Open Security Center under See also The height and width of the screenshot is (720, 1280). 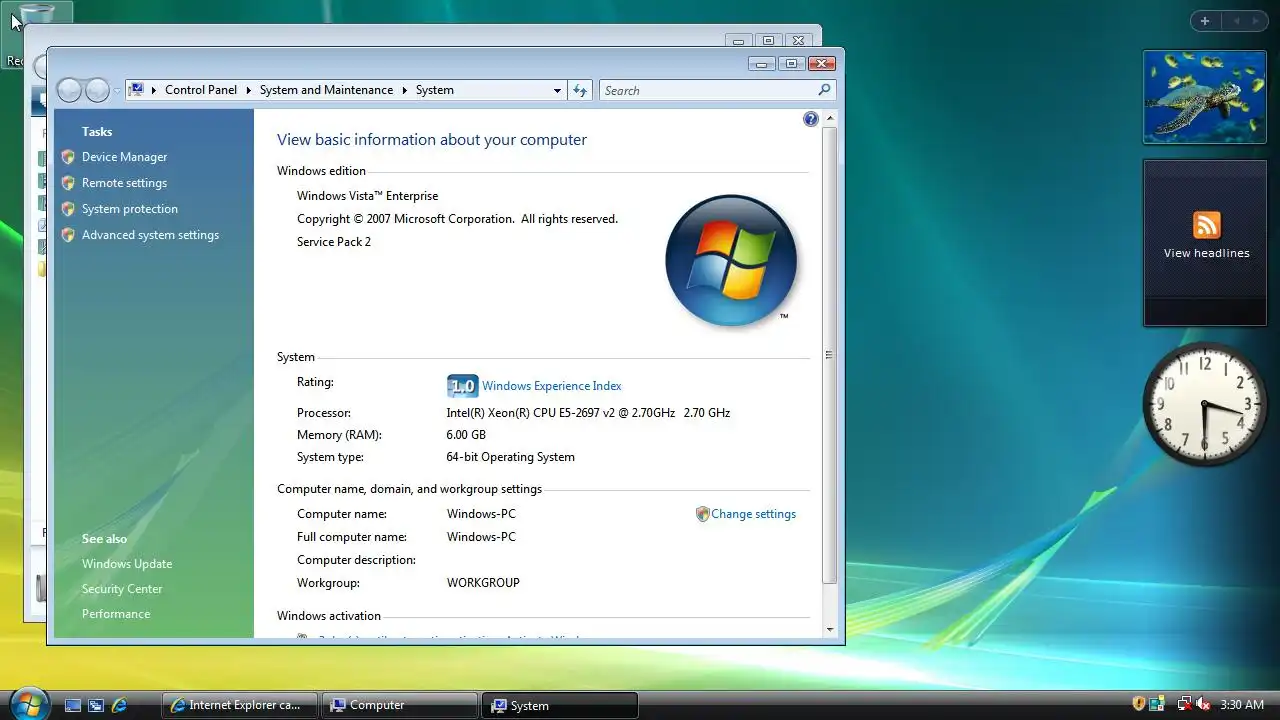point(122,589)
